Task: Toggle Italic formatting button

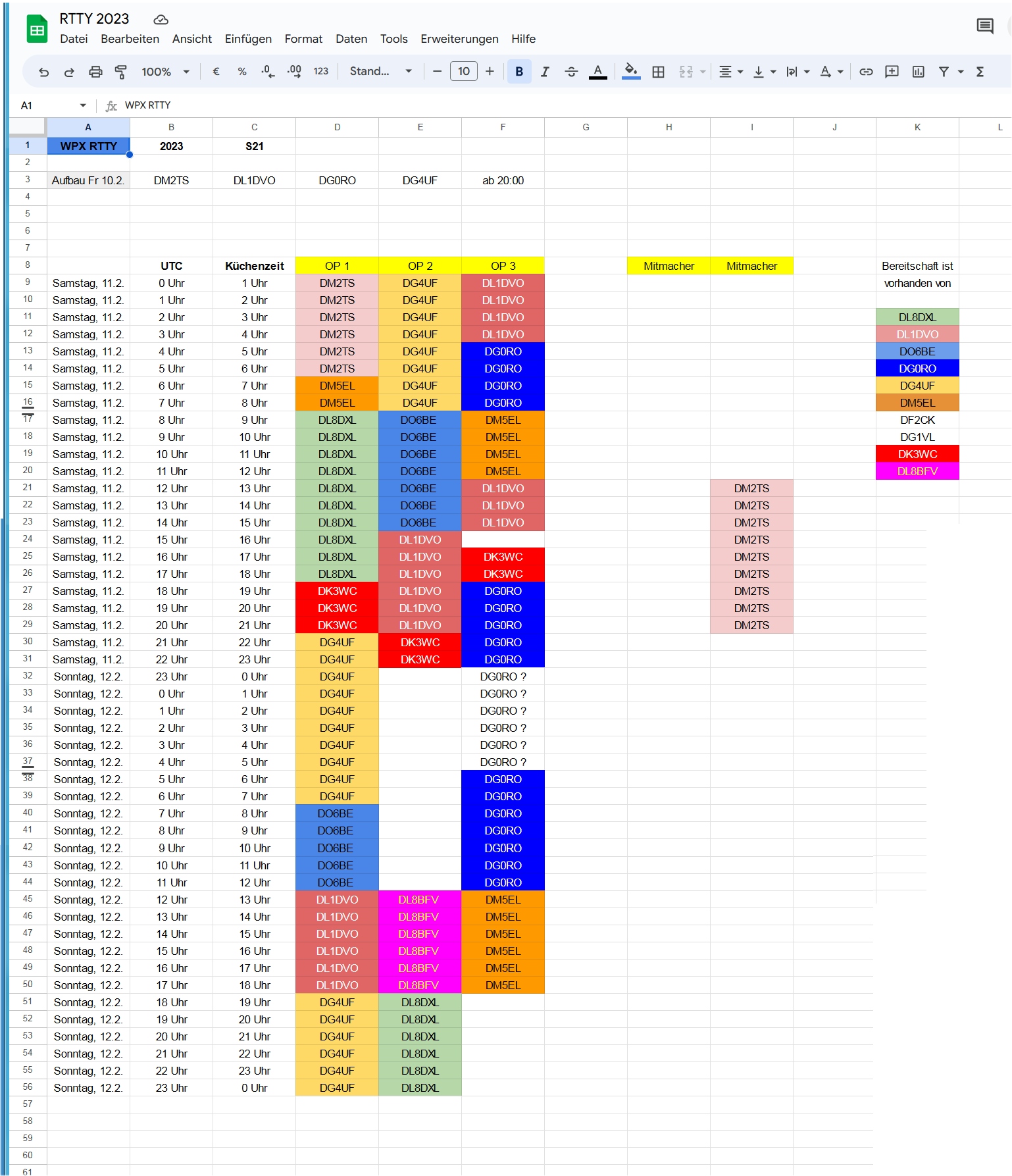Action: pyautogui.click(x=545, y=72)
